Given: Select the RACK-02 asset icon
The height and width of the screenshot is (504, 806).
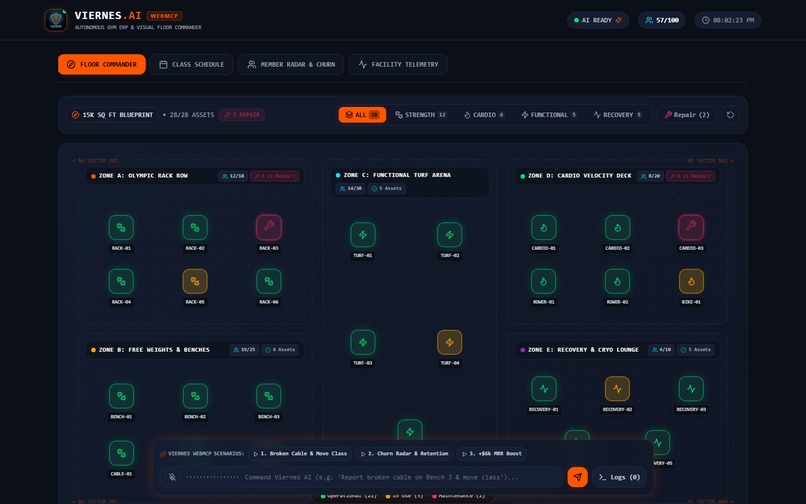Looking at the screenshot, I should pyautogui.click(x=195, y=227).
